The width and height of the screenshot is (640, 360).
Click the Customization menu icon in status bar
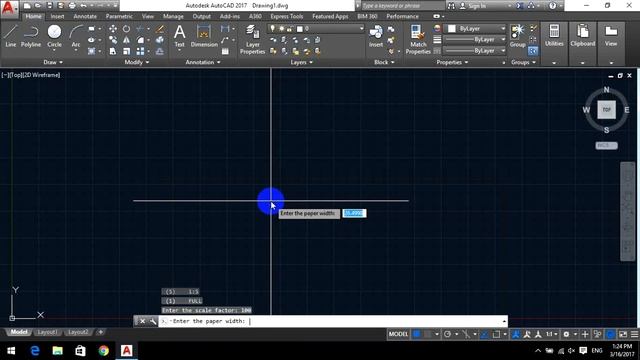pos(635,334)
